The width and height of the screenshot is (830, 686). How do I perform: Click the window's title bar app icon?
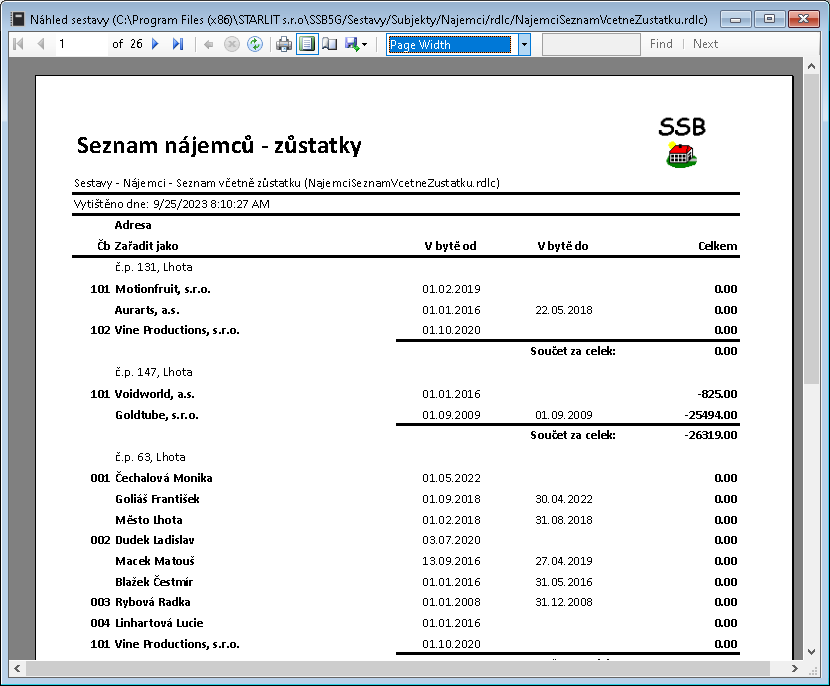click(16, 19)
